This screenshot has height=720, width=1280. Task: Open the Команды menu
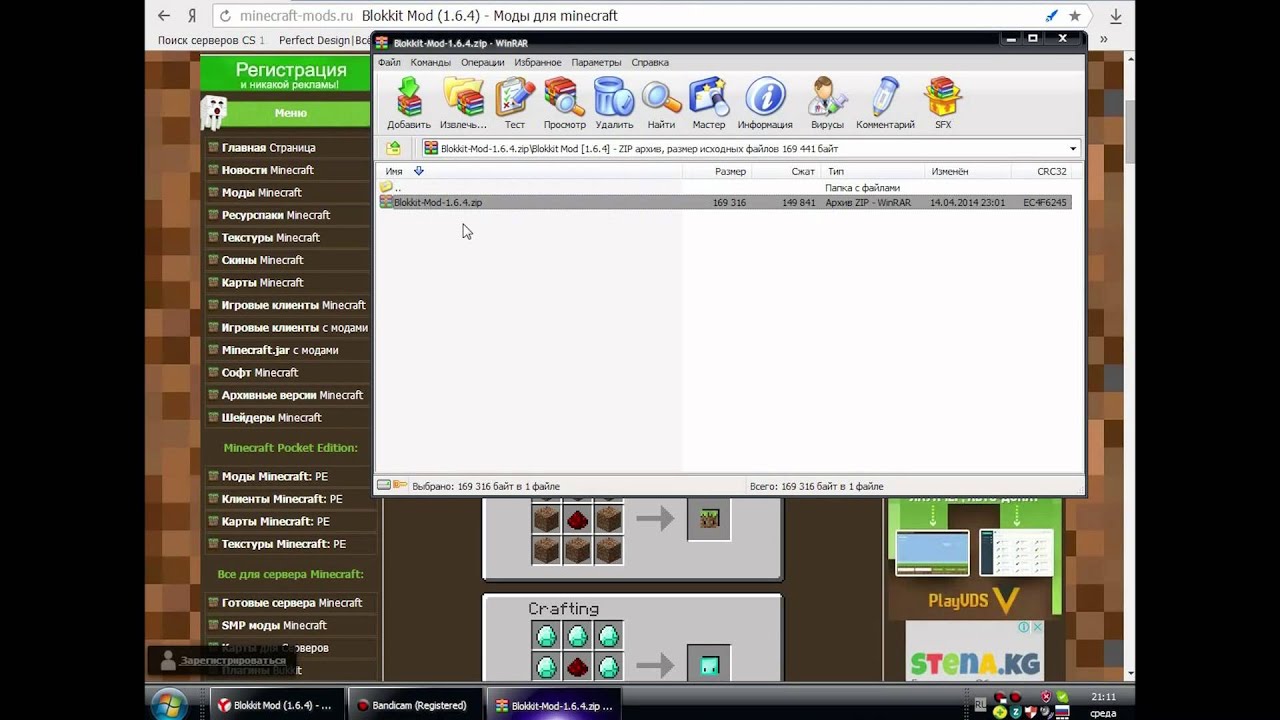pyautogui.click(x=430, y=62)
